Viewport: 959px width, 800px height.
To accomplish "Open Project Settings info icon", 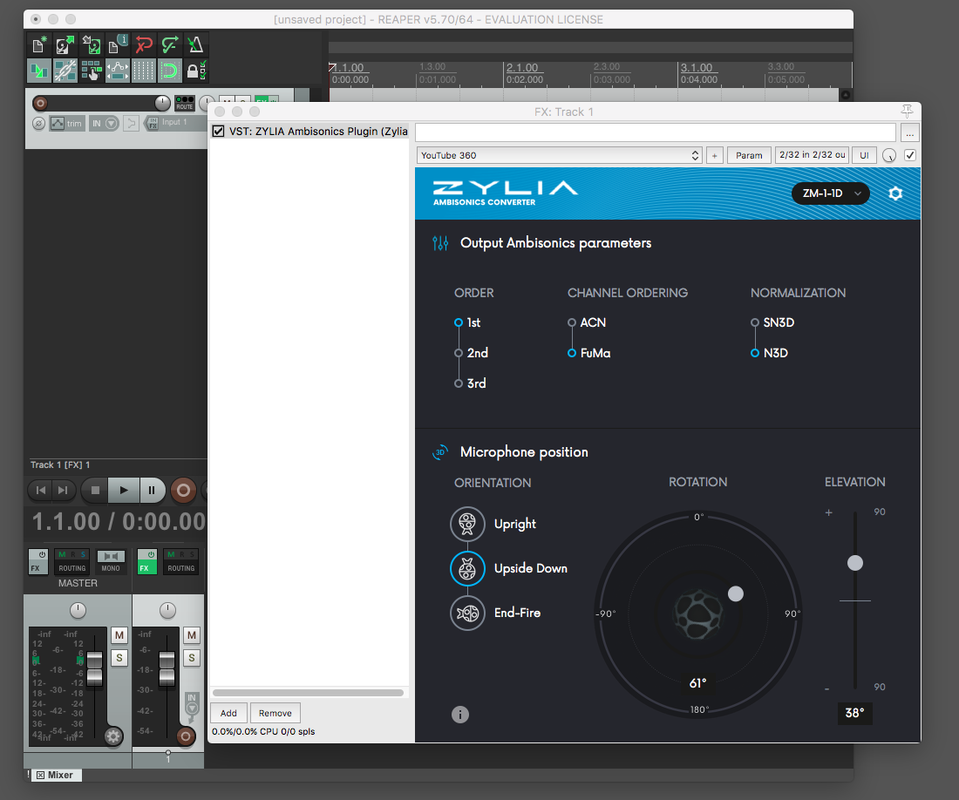I will [117, 45].
